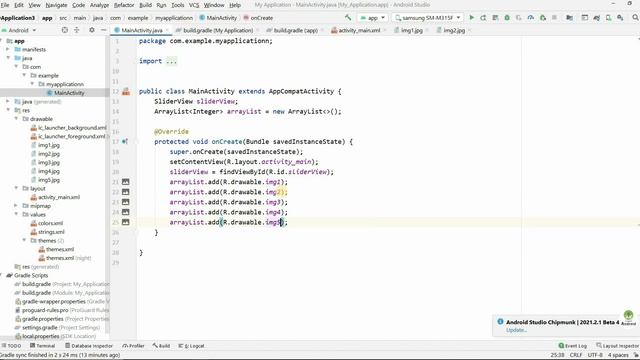The height and width of the screenshot is (360, 640).
Task: Click Update link in Chipmunk notification
Action: [516, 330]
